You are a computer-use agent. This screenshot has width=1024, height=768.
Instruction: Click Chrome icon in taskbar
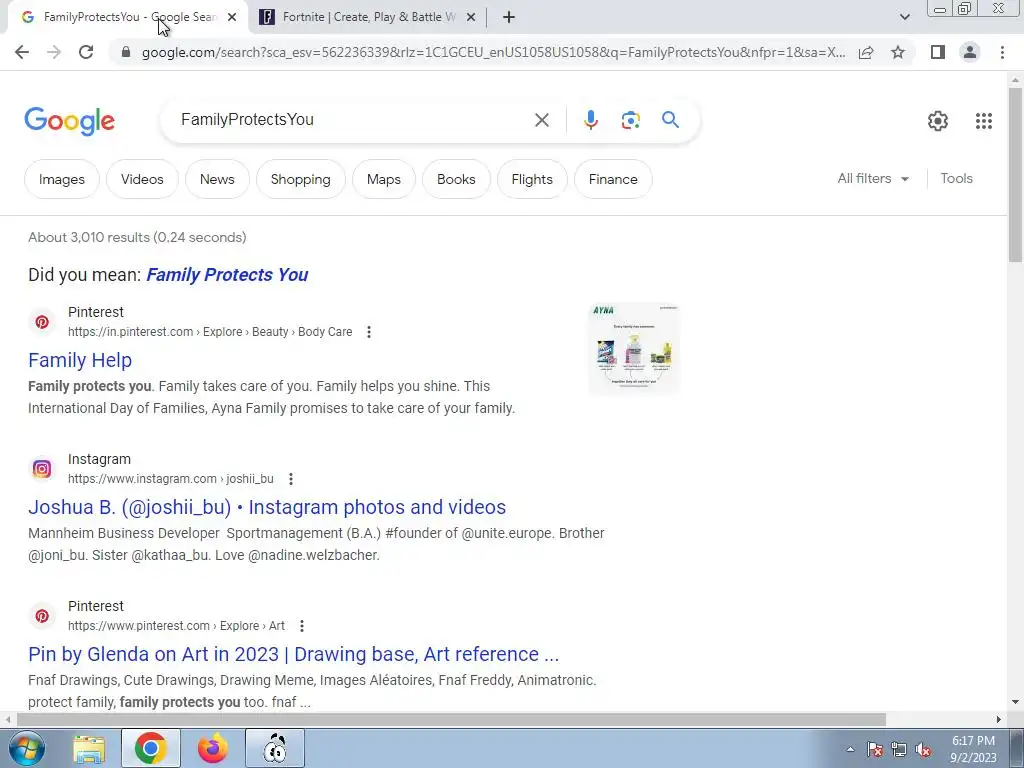(150, 748)
